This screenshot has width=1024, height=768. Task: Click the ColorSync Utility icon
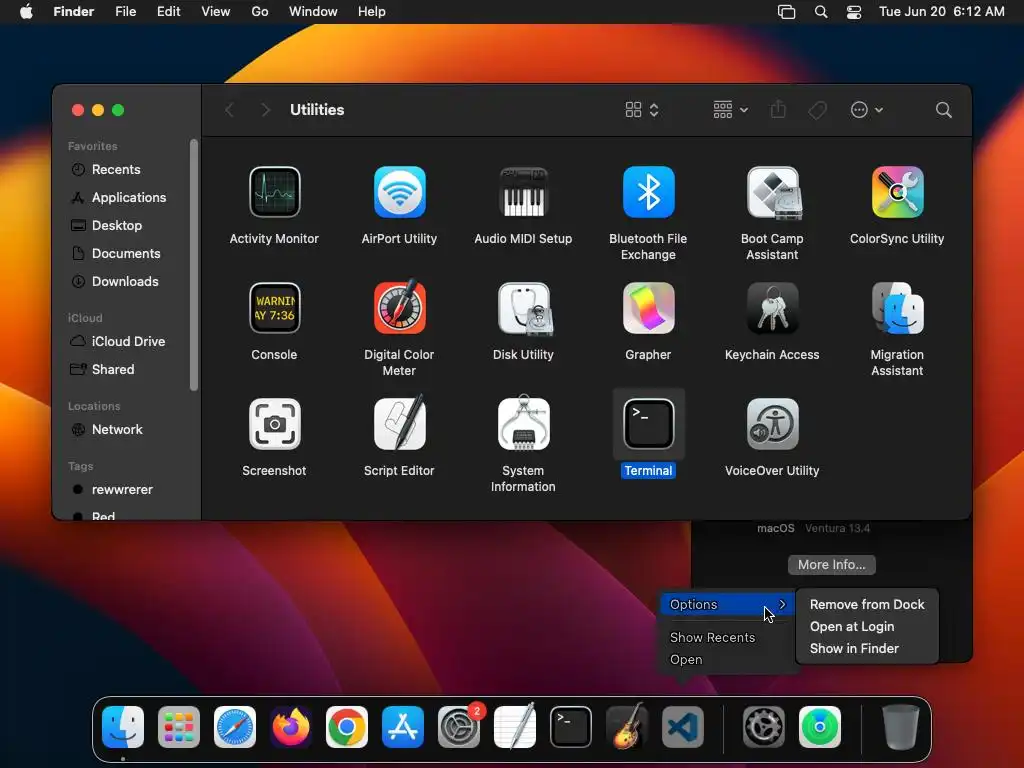[x=897, y=192]
